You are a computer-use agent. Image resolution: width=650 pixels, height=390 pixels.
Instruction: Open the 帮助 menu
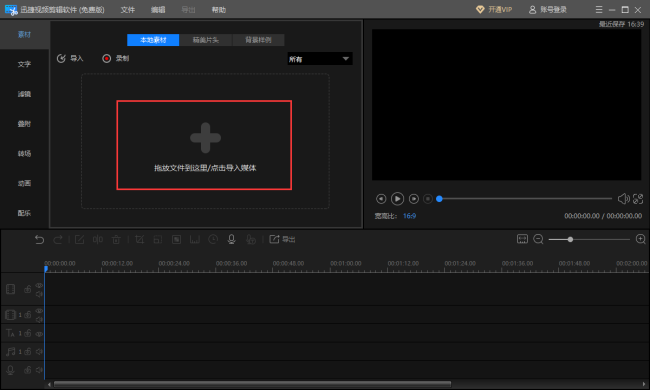tap(219, 10)
